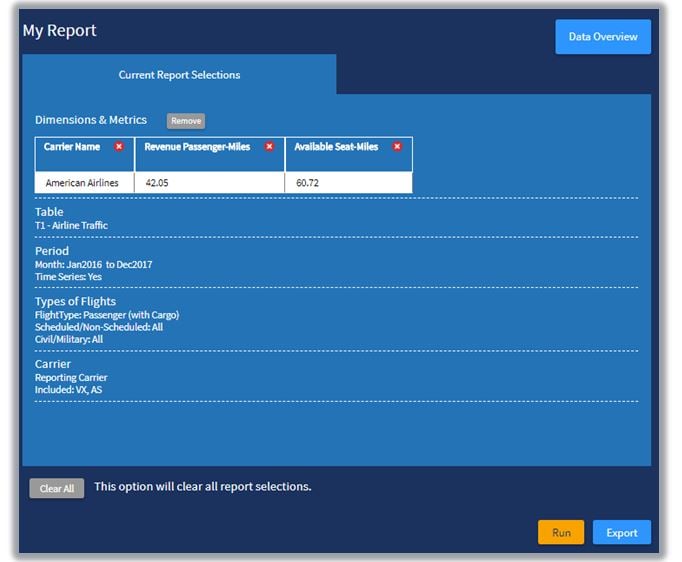The image size is (682, 562).
Task: Click the 42.05 value cell
Action: click(156, 183)
